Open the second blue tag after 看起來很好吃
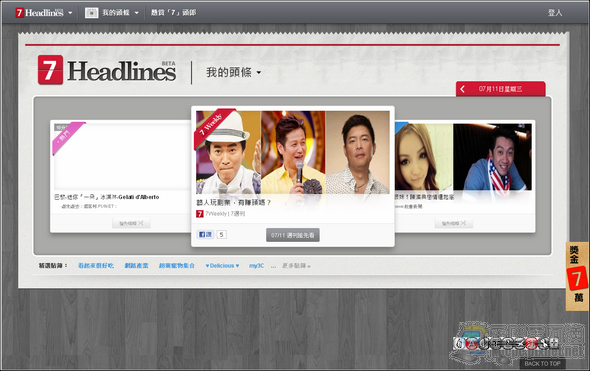Viewport: 590px width, 371px height. pos(136,266)
